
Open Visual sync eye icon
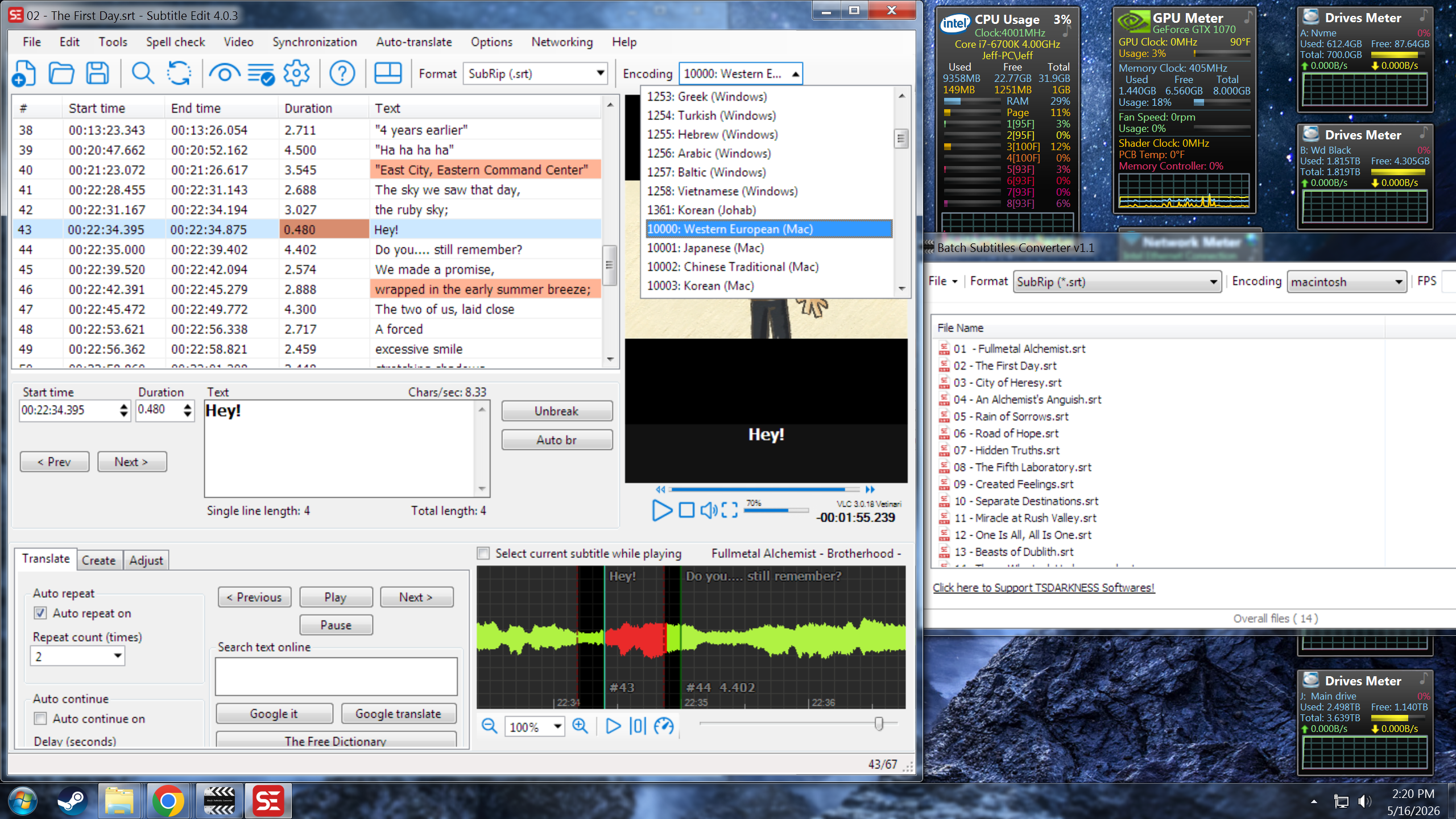224,74
